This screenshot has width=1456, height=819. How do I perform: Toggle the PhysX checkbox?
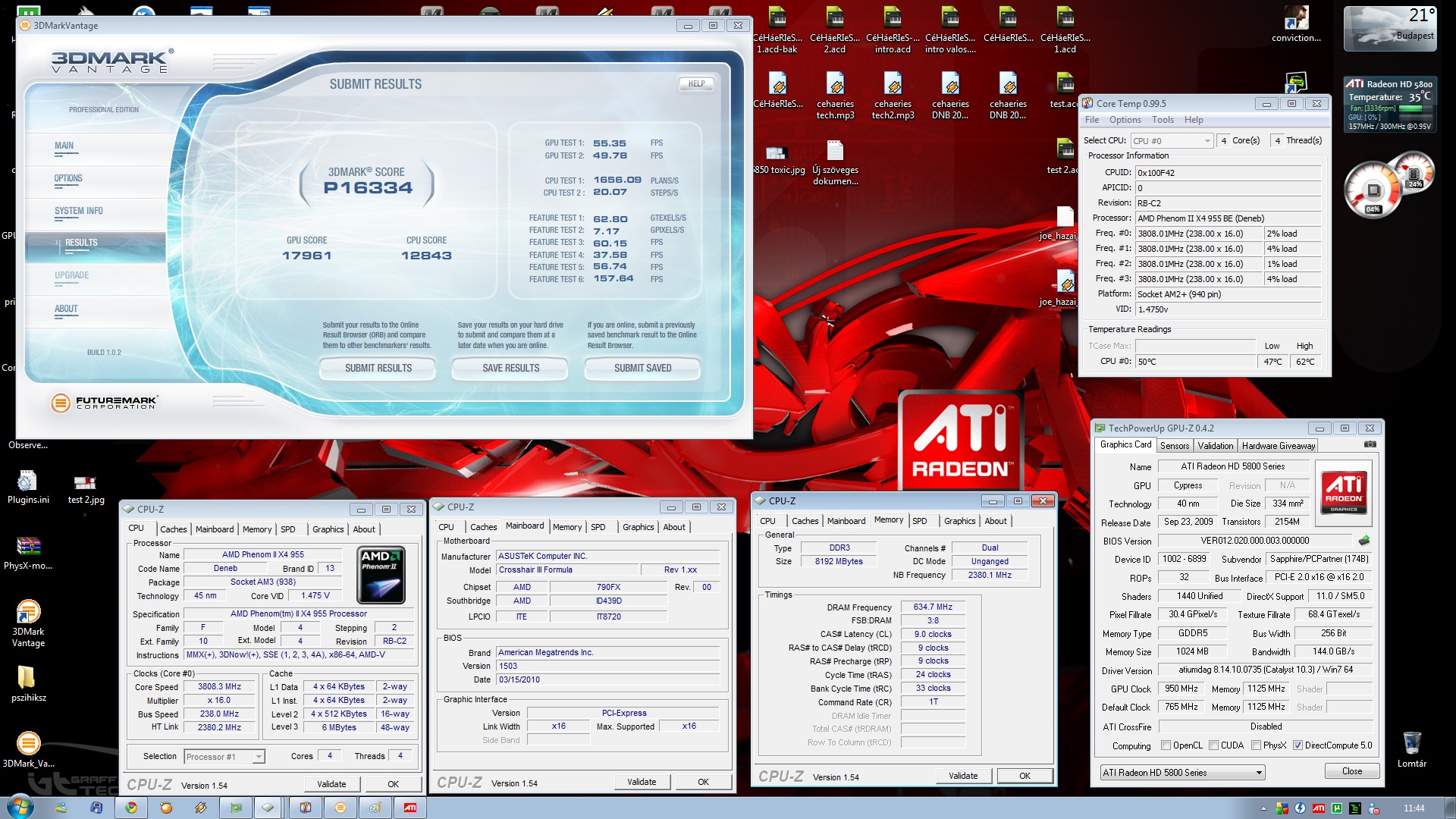[1257, 745]
